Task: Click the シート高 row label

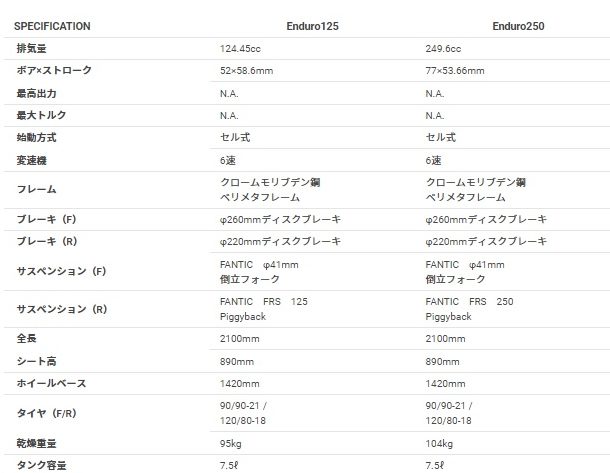Action: coord(36,361)
